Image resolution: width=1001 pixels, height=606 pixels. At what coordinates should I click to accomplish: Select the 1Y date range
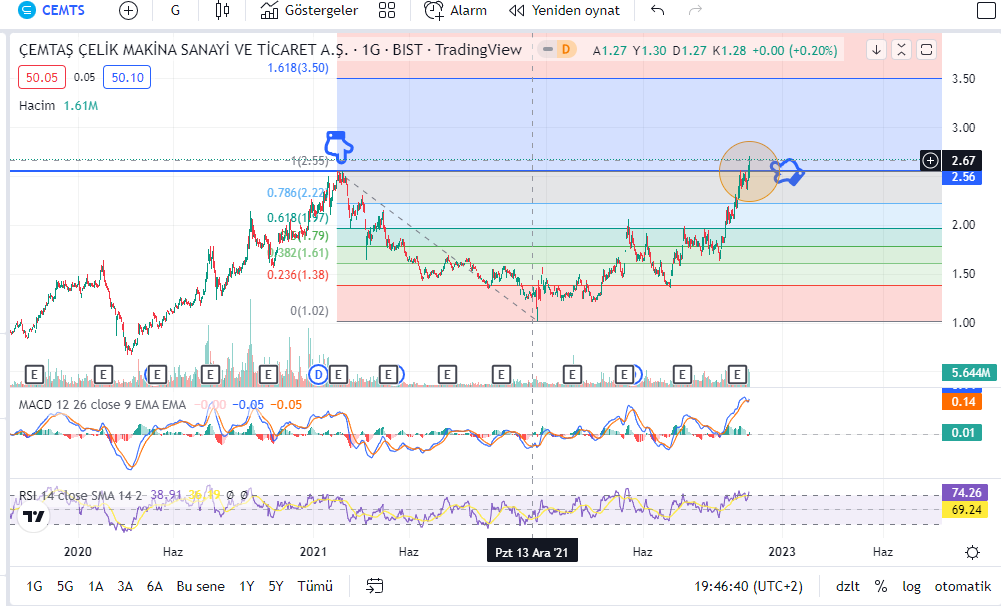click(x=246, y=586)
